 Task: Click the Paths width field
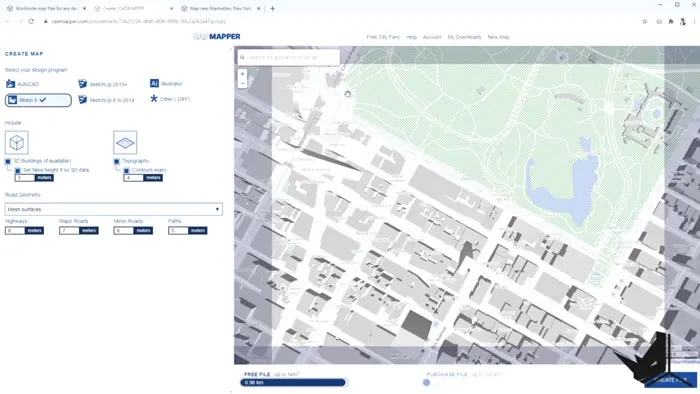click(x=178, y=230)
